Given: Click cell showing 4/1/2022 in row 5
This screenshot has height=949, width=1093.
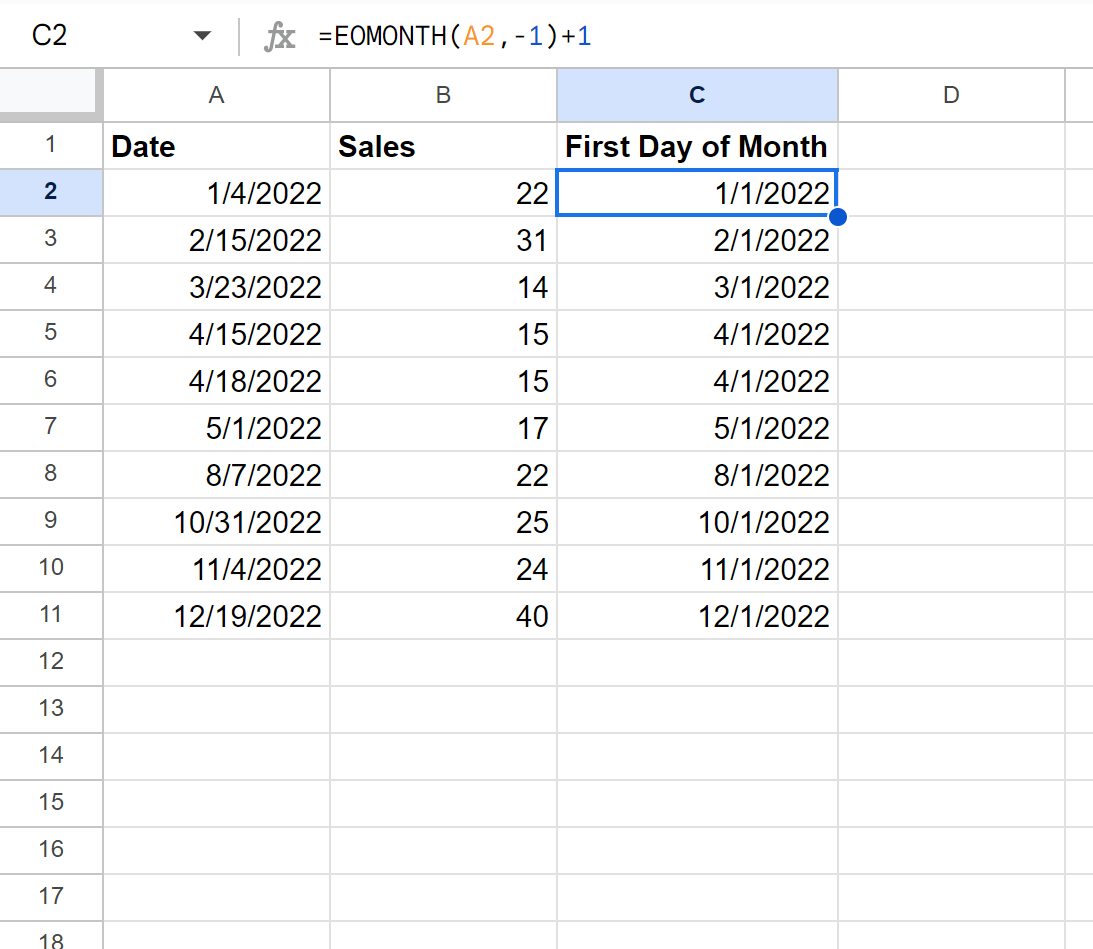Looking at the screenshot, I should point(697,333).
